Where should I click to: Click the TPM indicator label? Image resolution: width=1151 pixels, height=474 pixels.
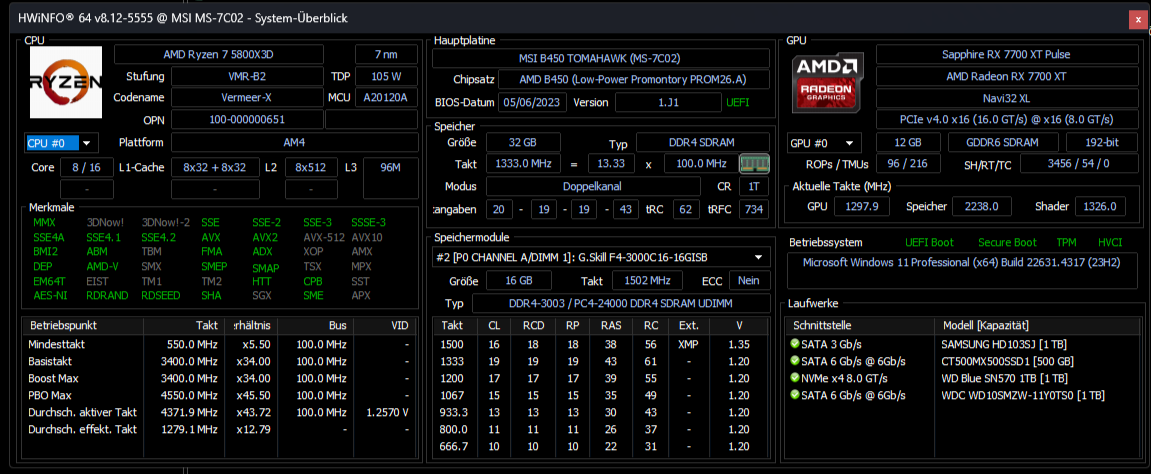(x=1066, y=242)
